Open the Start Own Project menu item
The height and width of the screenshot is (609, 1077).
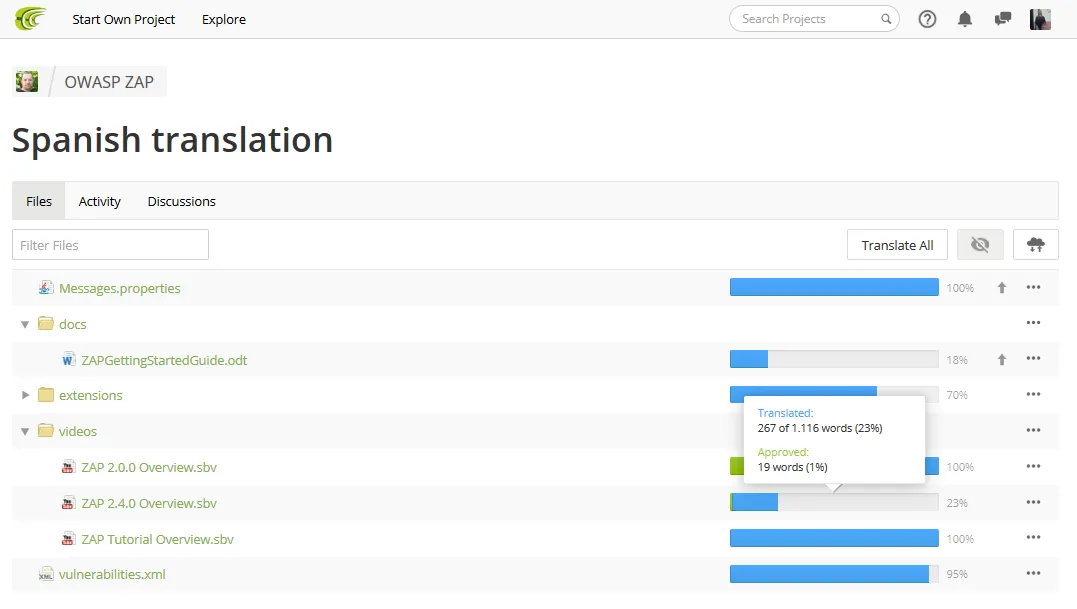[124, 19]
